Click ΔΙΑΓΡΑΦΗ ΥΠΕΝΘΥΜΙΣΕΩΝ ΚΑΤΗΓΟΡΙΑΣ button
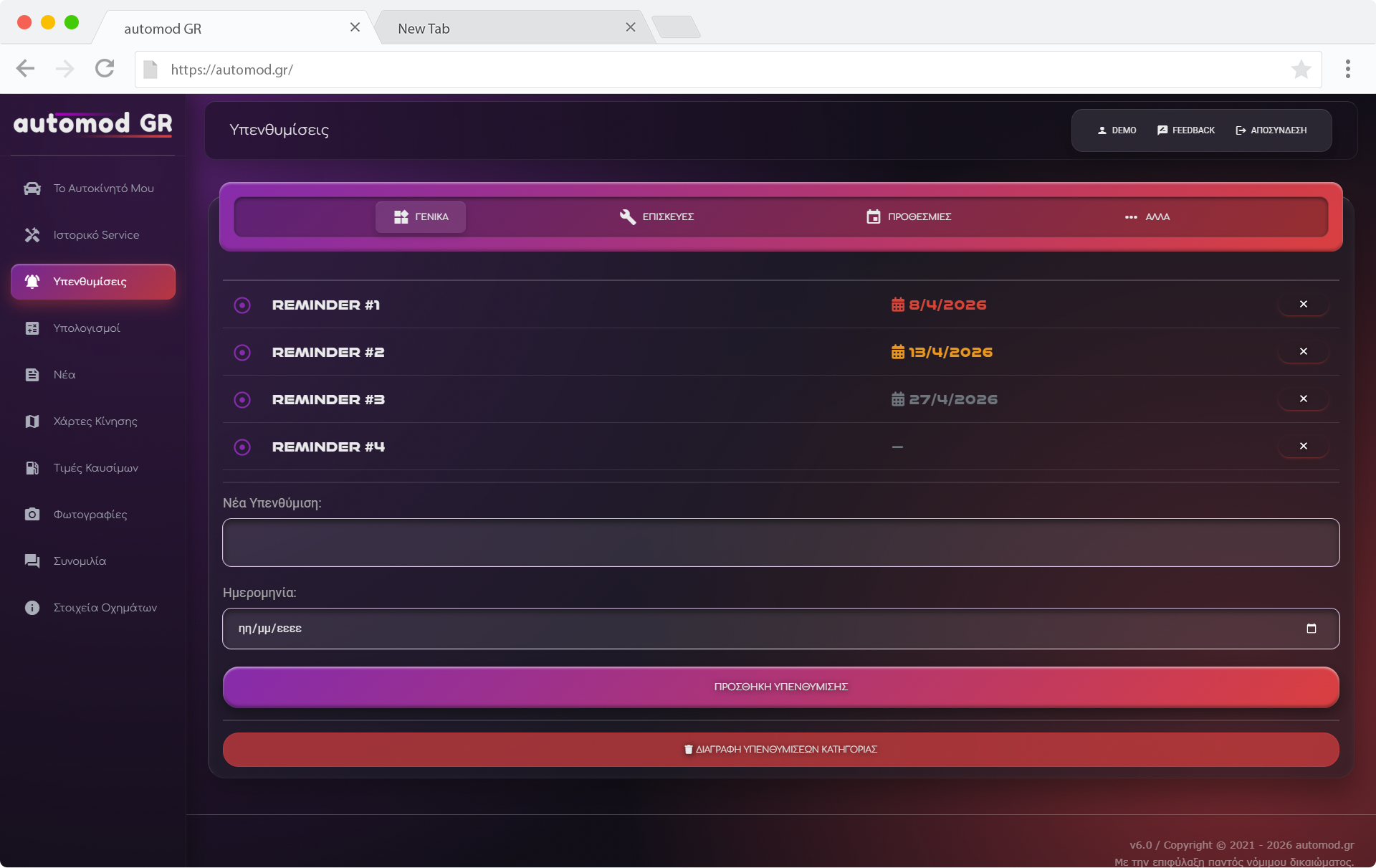The width and height of the screenshot is (1376, 868). [780, 750]
